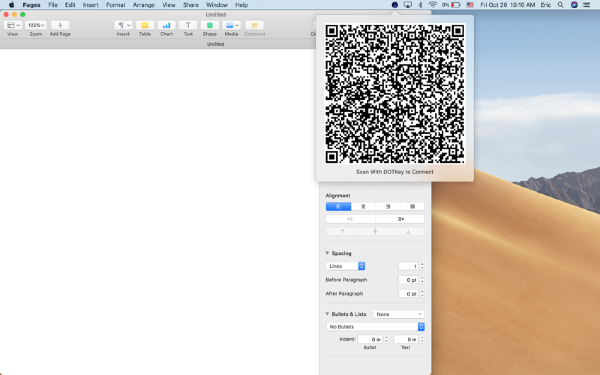Open the No Bullets type dropdown
Screen dimensions: 600x375
375,327
